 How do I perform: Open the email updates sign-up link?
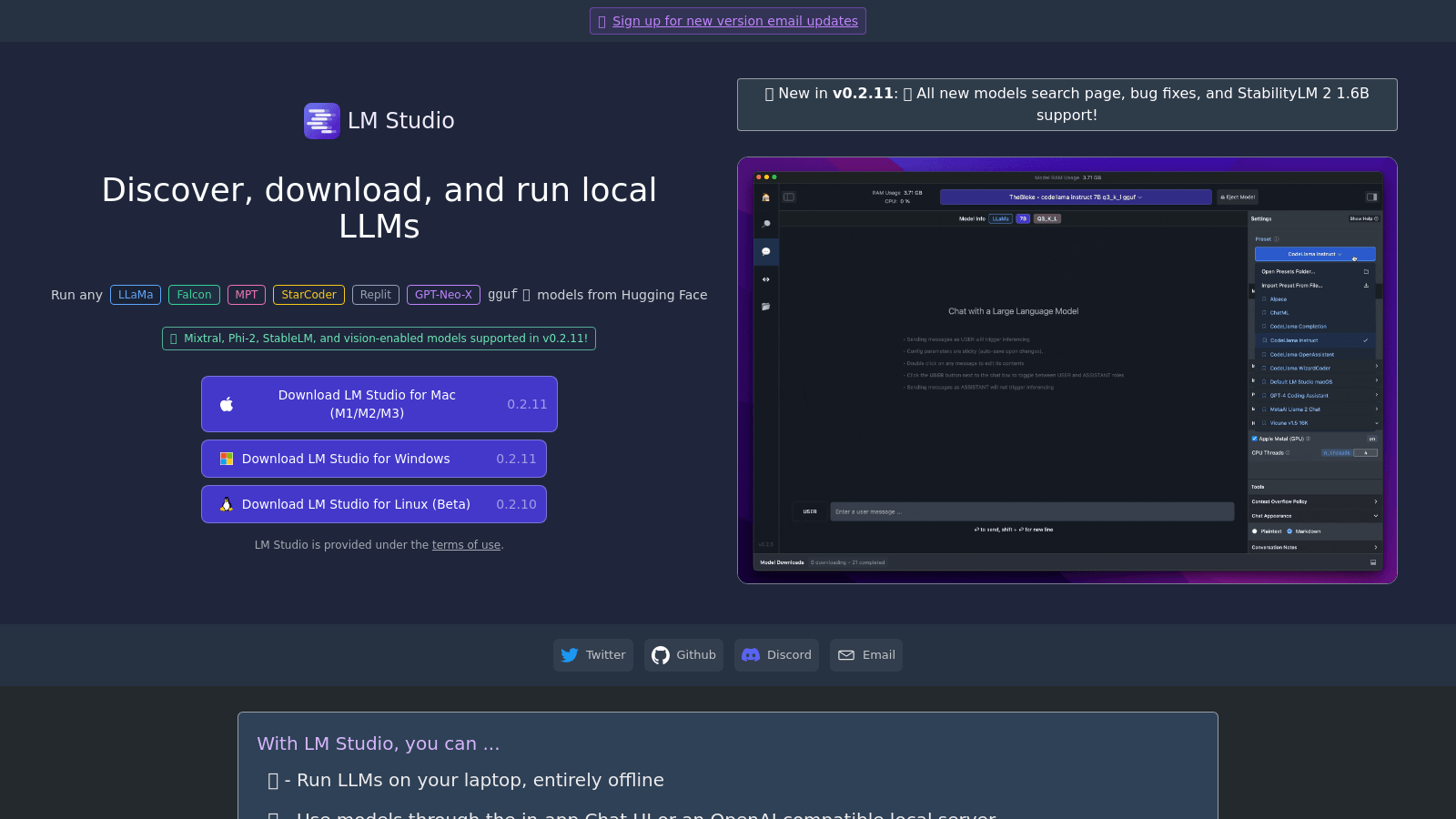[x=734, y=21]
